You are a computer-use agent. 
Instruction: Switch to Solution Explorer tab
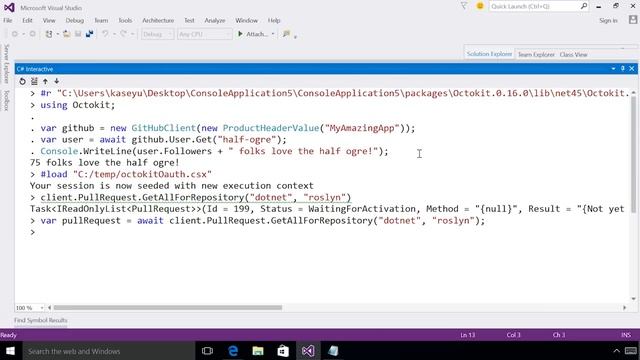tap(489, 54)
